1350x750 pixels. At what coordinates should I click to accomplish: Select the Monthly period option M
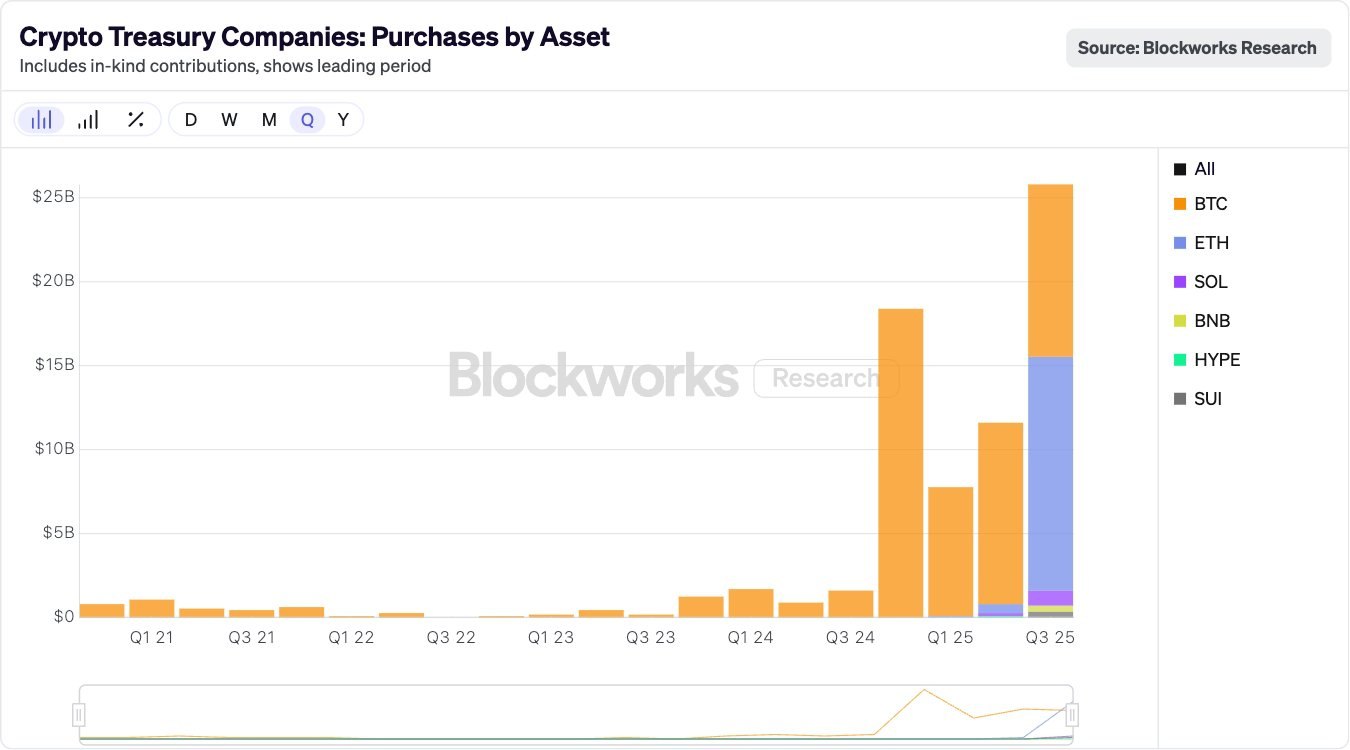coord(268,119)
